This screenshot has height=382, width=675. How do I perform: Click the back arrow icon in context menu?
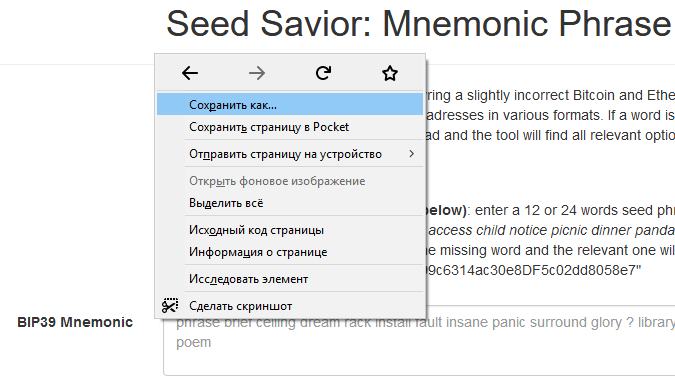[190, 73]
